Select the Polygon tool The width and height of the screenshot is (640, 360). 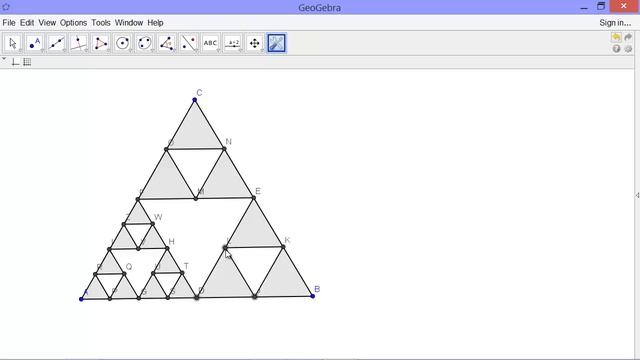click(100, 43)
